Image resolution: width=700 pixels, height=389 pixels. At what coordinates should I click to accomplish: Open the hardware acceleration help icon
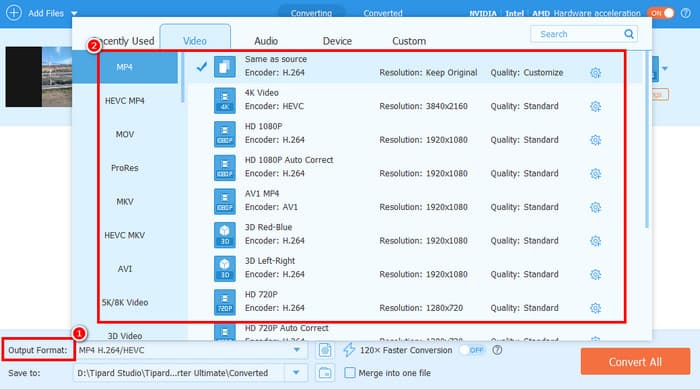point(686,13)
